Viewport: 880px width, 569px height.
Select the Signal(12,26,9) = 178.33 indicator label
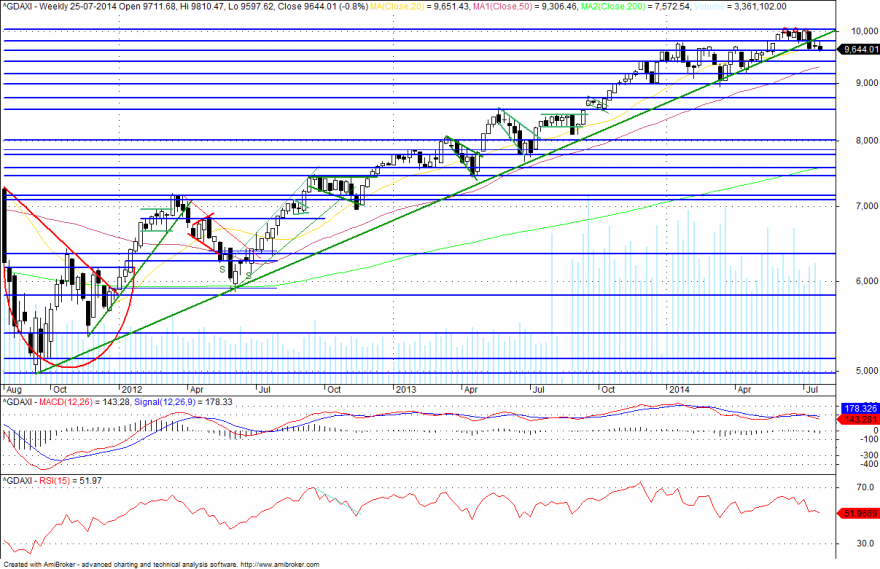pyautogui.click(x=183, y=402)
